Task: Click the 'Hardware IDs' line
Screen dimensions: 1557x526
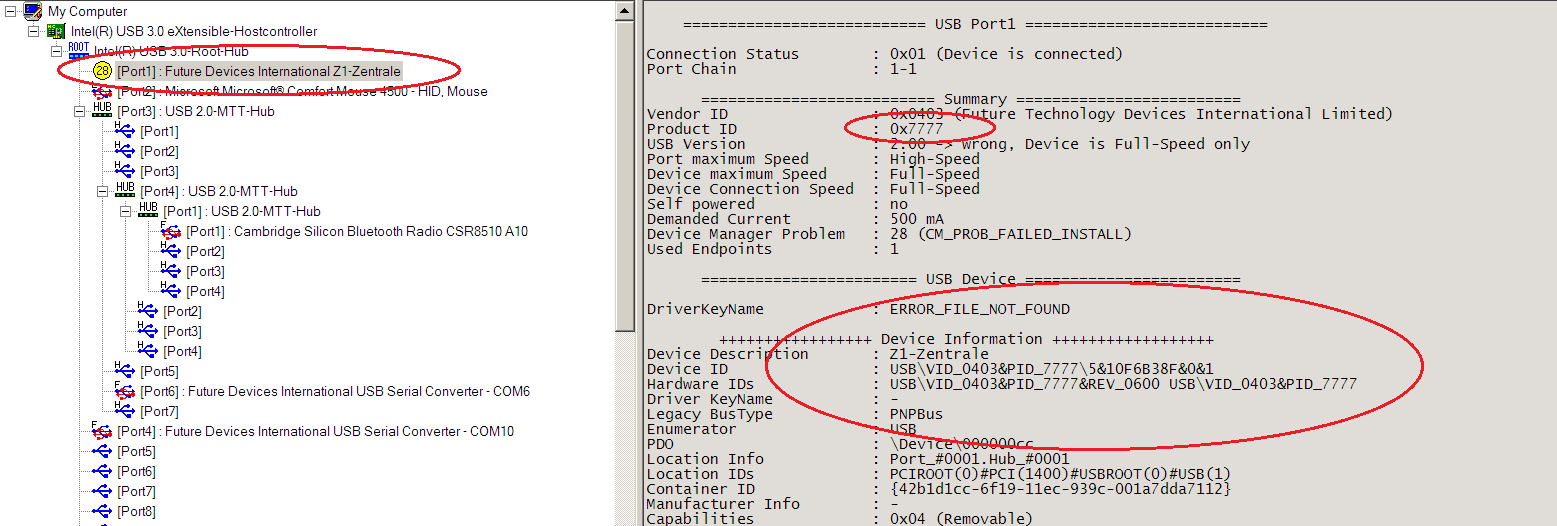Action: tap(1001, 384)
